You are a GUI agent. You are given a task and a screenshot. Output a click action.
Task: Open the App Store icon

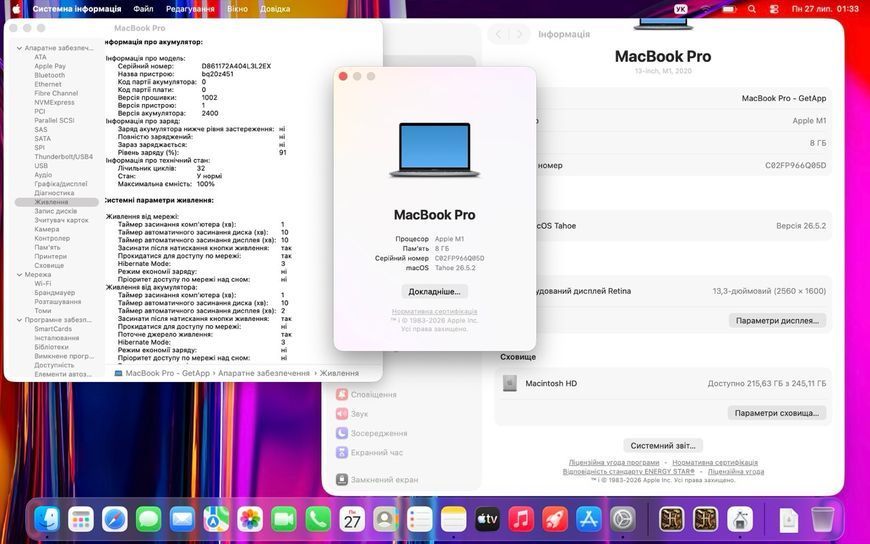point(589,520)
